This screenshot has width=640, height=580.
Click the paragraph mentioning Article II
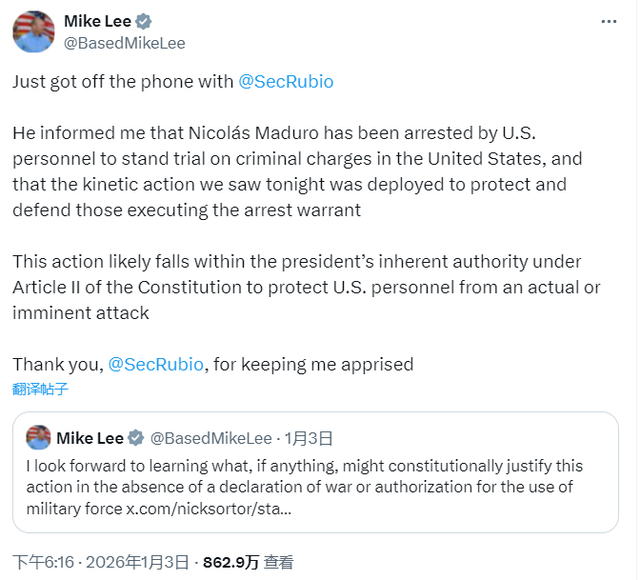click(300, 287)
